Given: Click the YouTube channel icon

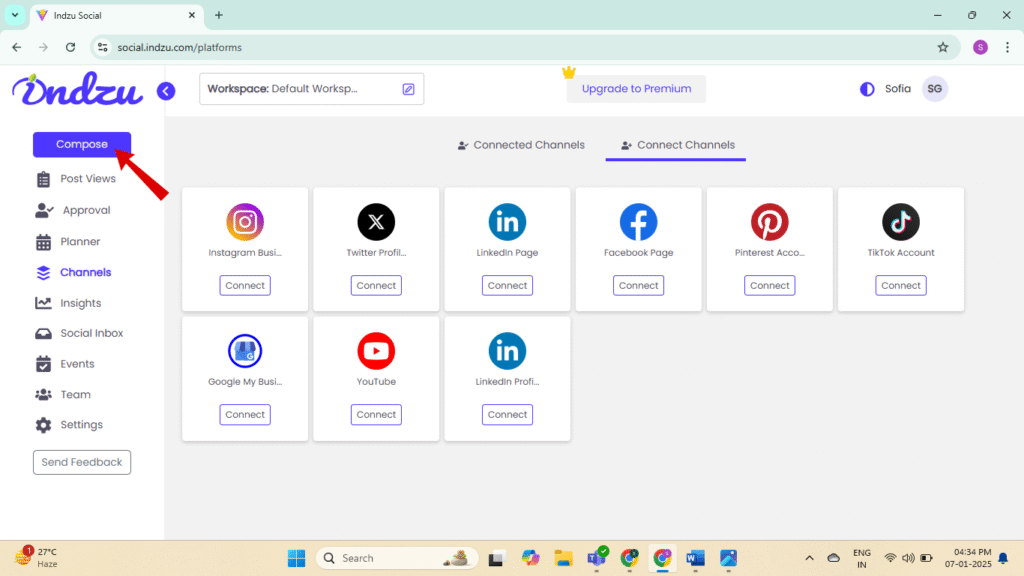Looking at the screenshot, I should point(376,351).
